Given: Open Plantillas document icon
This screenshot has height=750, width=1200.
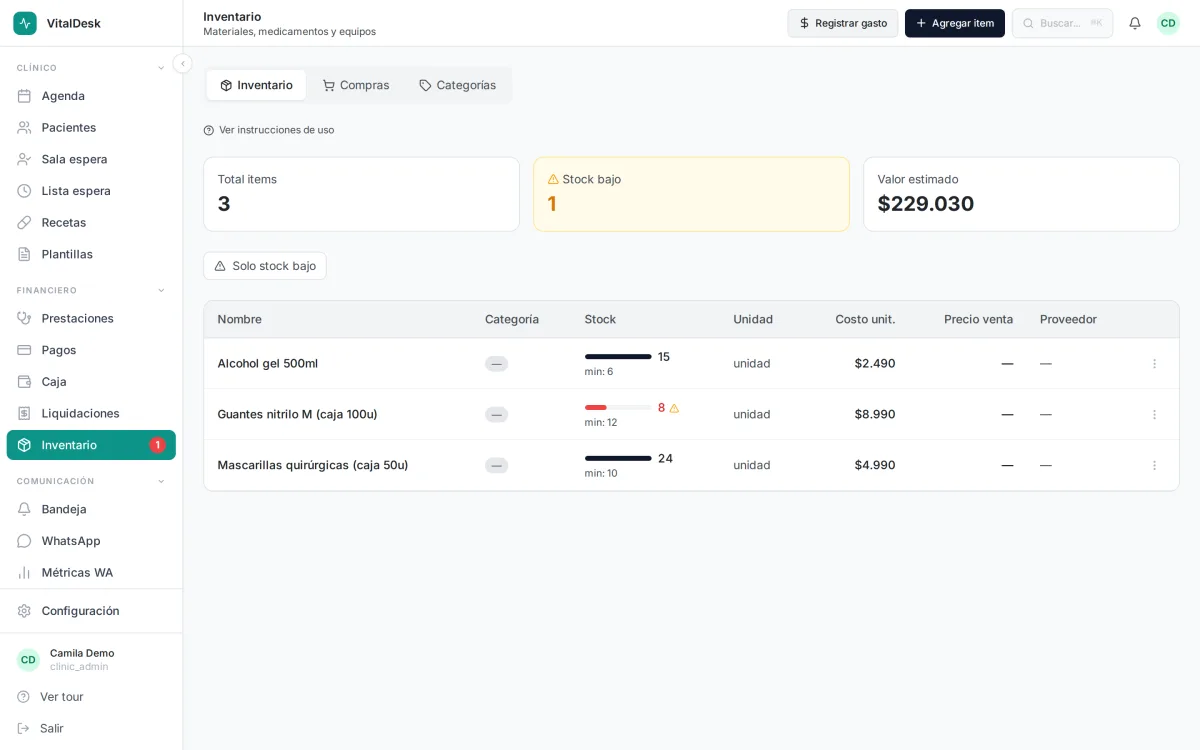Looking at the screenshot, I should pyautogui.click(x=24, y=254).
